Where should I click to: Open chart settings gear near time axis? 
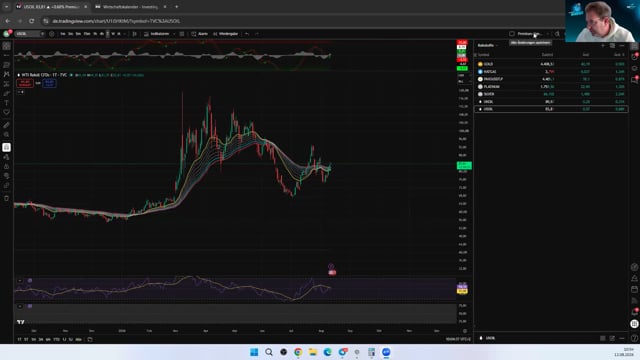(464, 331)
